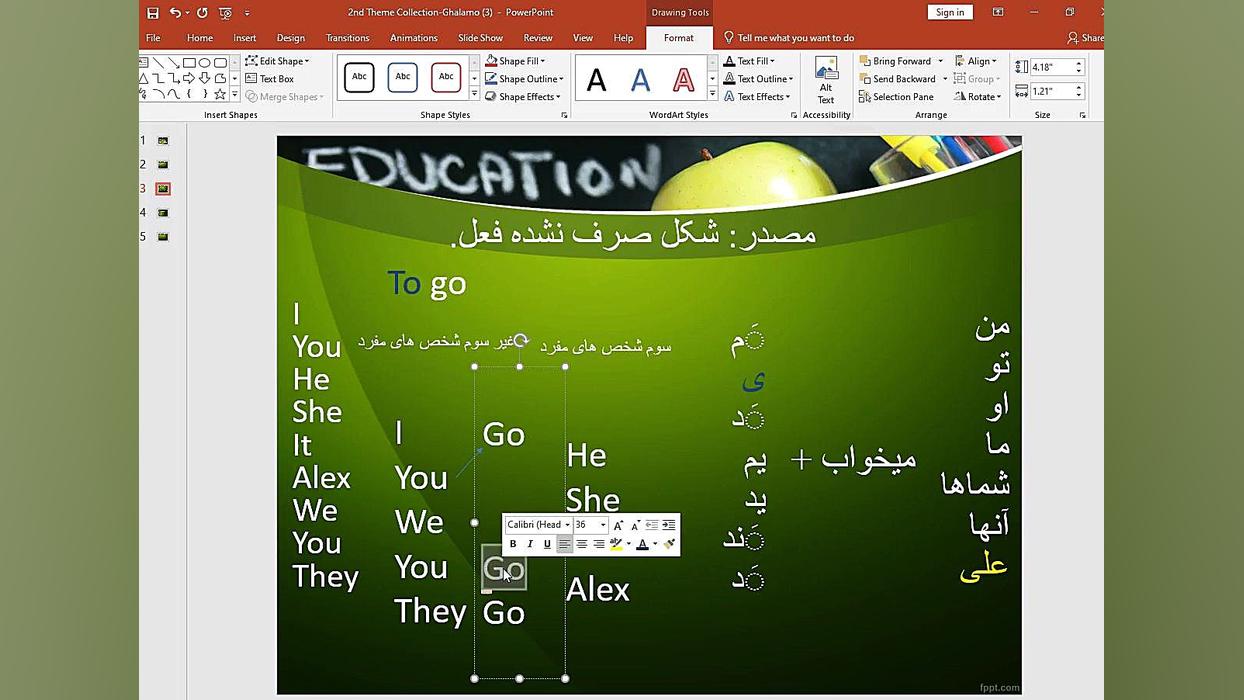Toggle Align Right in the mini toolbar
Viewport: 1244px width, 700px height.
click(598, 544)
